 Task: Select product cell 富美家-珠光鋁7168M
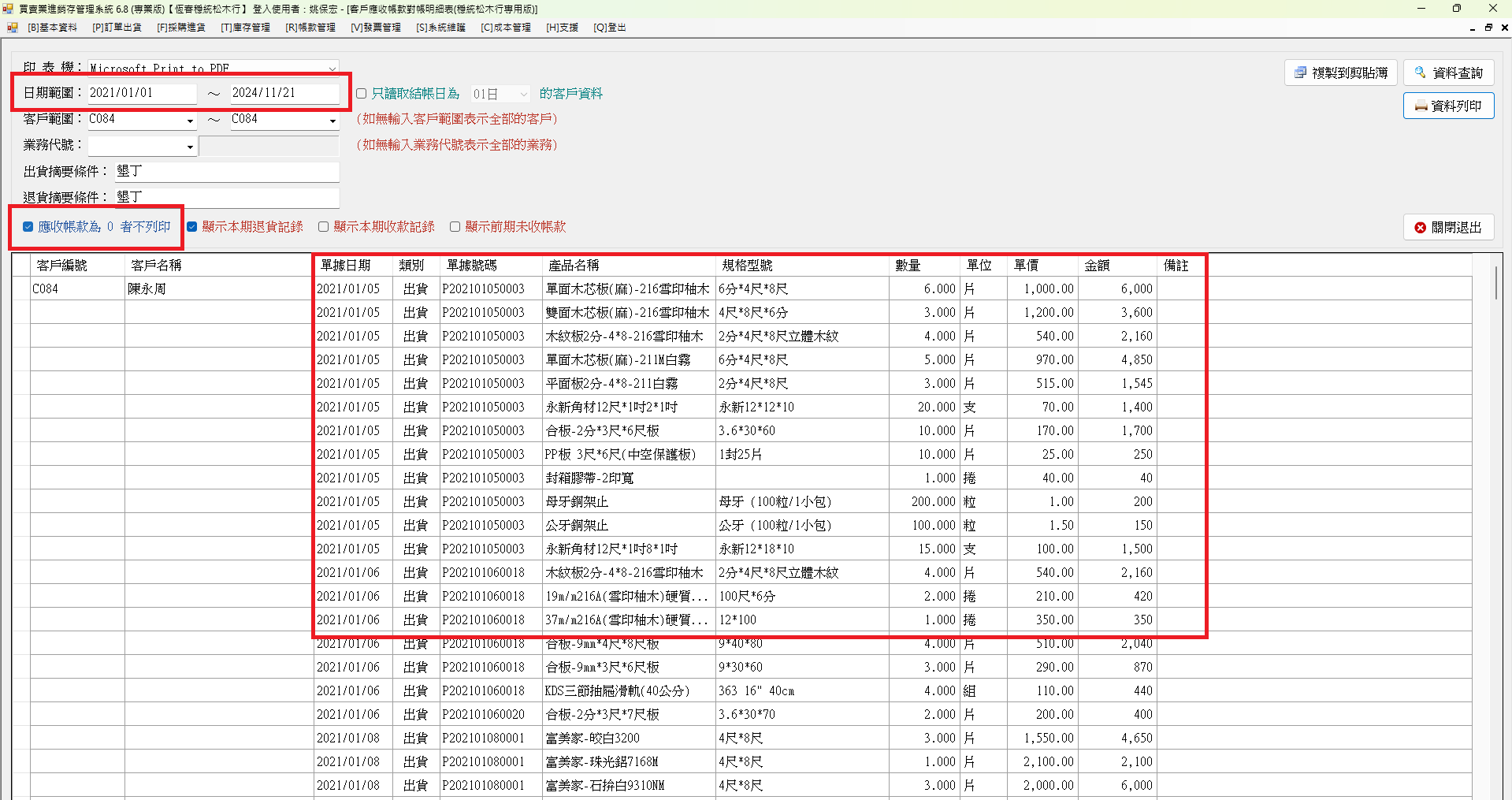(630, 762)
